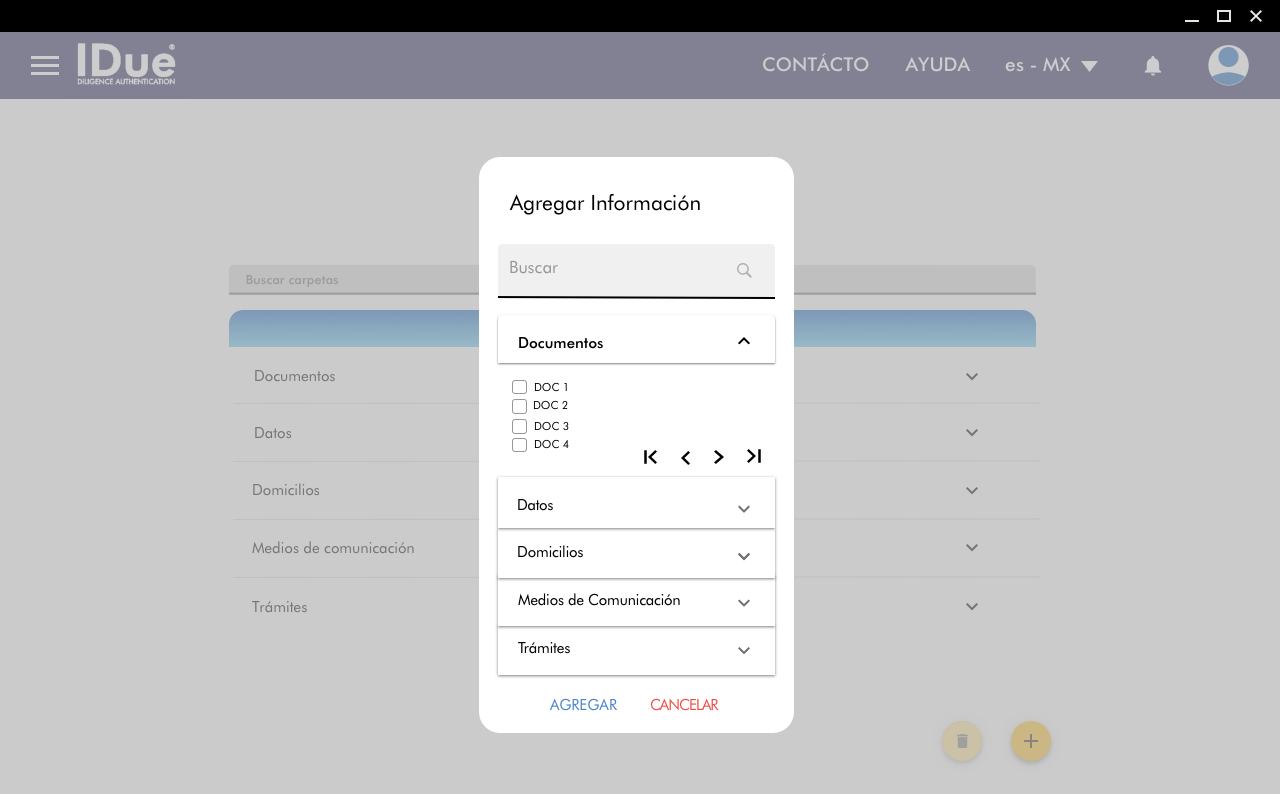
Task: Open the AYUDA menu item
Action: (937, 65)
